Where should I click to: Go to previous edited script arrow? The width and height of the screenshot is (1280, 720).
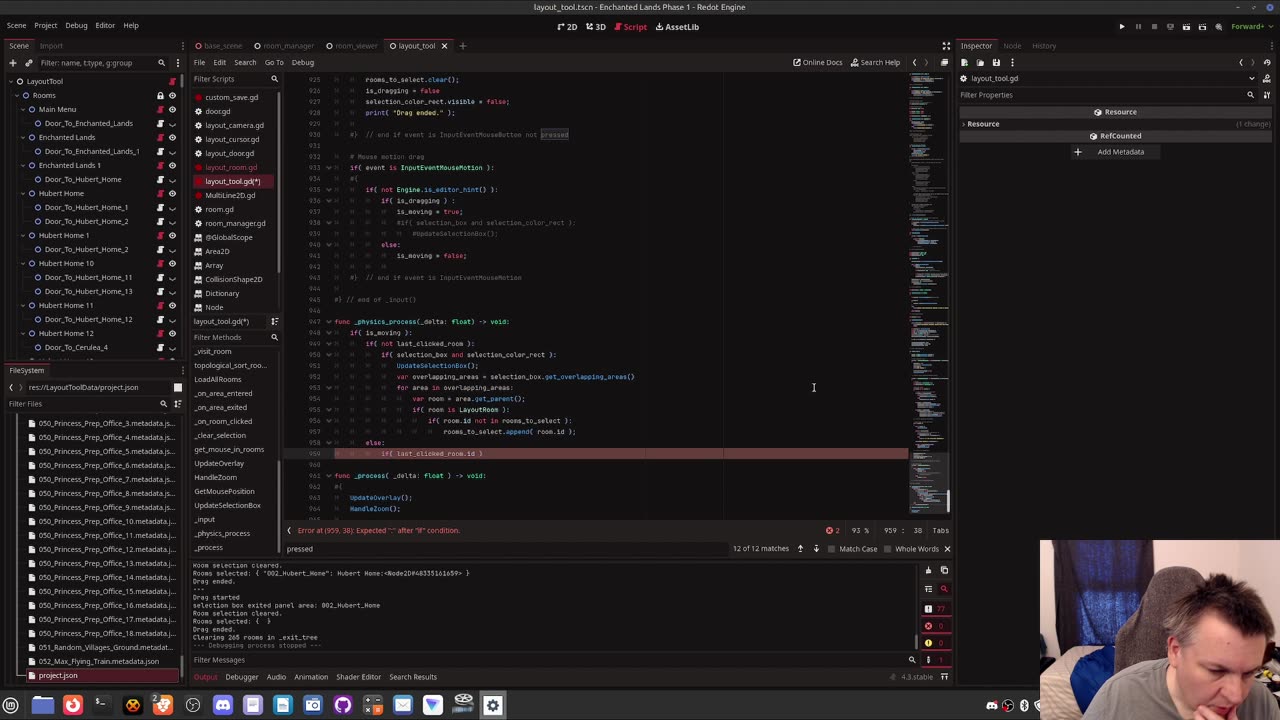tap(914, 62)
